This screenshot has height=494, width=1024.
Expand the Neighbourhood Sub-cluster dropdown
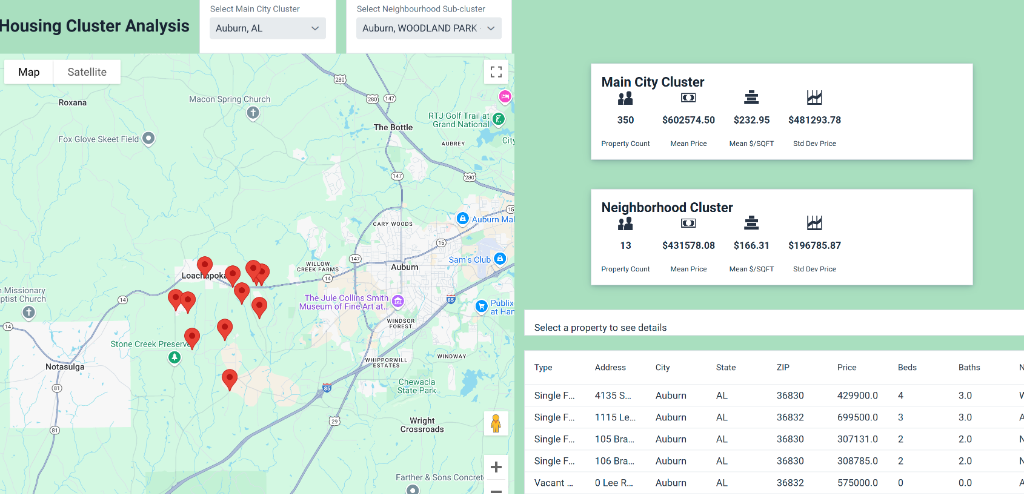429,29
